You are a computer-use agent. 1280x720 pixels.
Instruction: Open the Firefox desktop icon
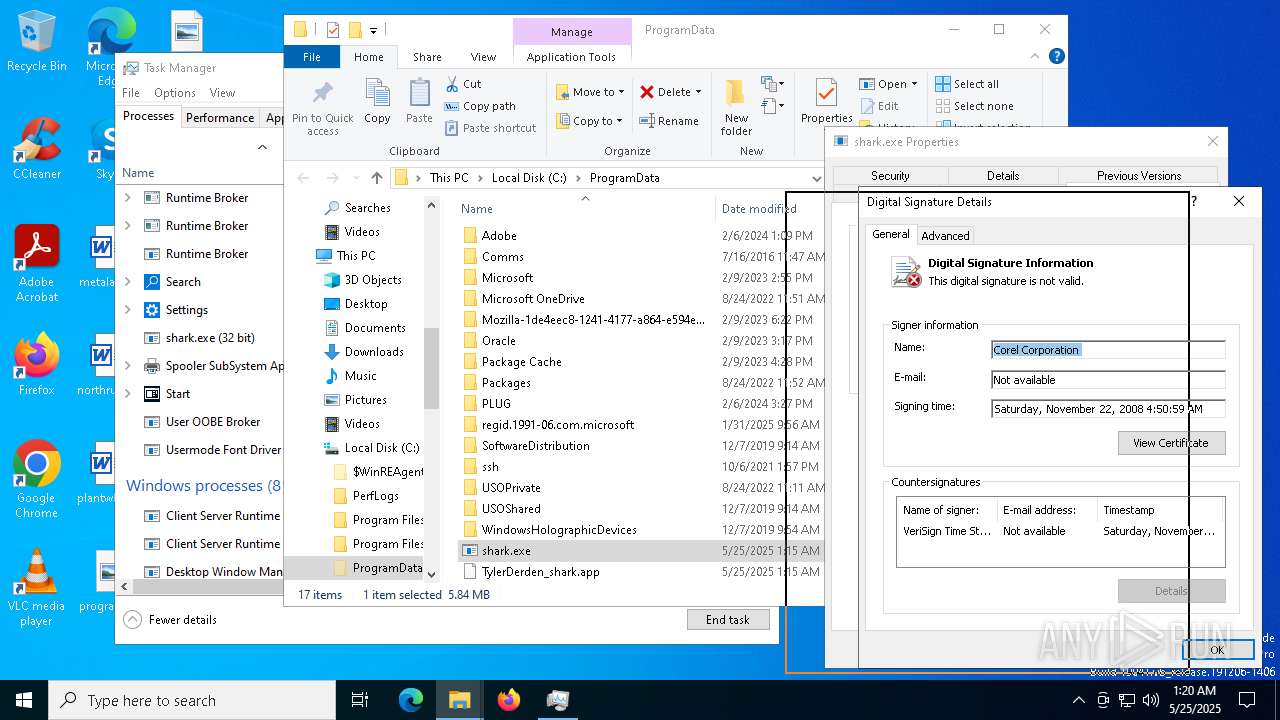(x=36, y=364)
